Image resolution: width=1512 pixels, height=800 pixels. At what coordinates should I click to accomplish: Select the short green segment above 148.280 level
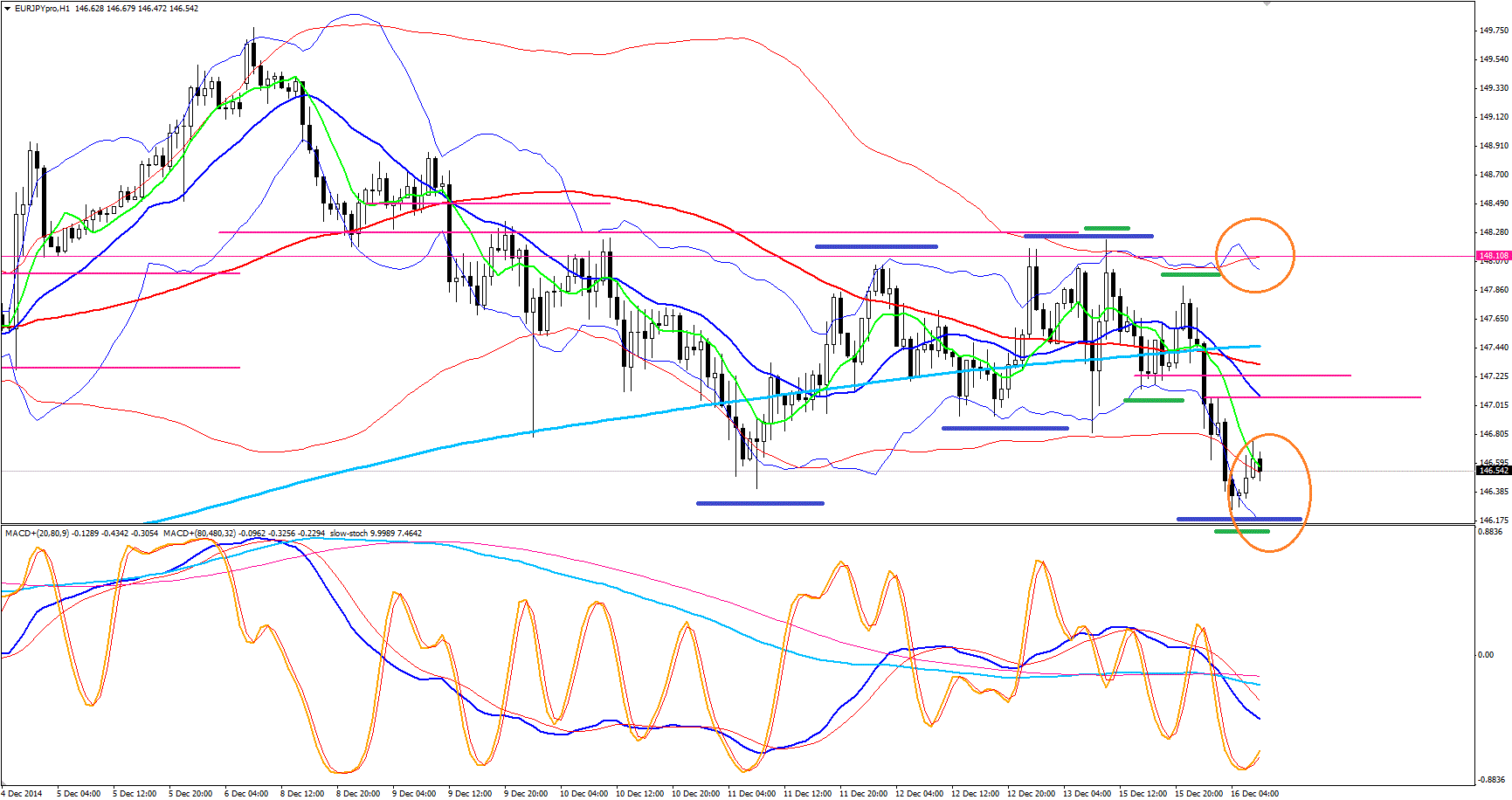click(x=1107, y=229)
